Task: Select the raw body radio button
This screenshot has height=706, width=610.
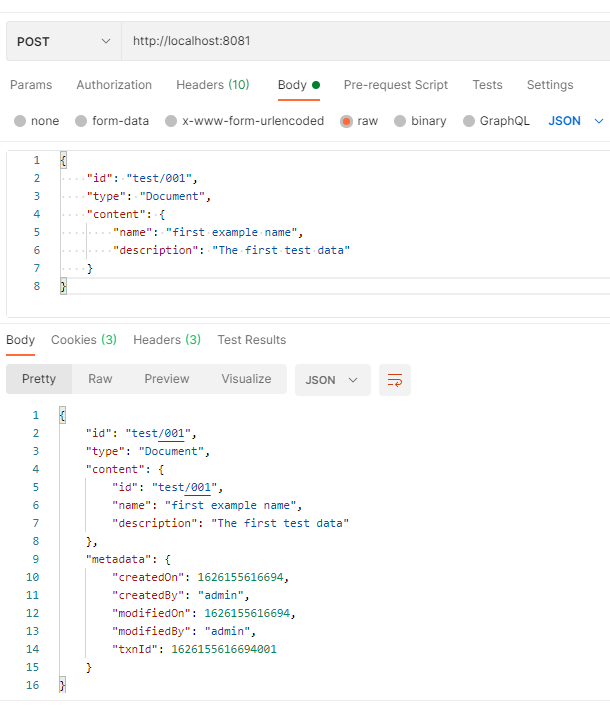Action: pos(346,121)
